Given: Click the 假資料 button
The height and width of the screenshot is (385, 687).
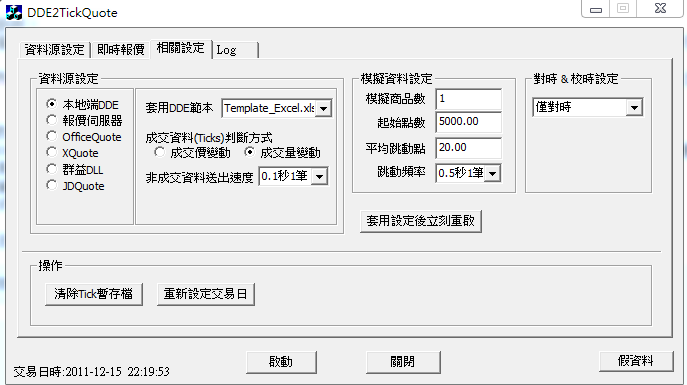Looking at the screenshot, I should point(636,361).
